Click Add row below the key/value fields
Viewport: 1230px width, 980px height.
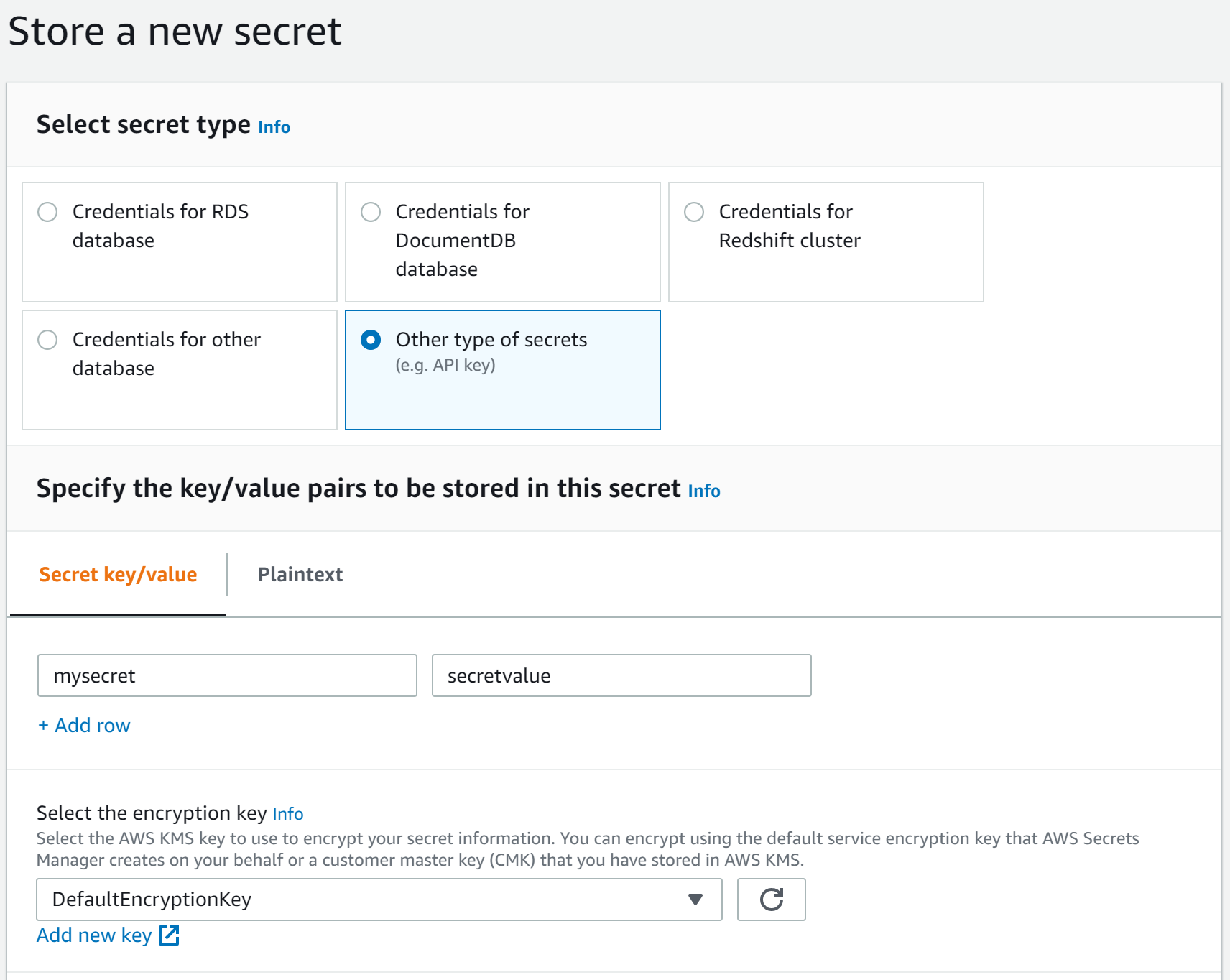[x=83, y=725]
